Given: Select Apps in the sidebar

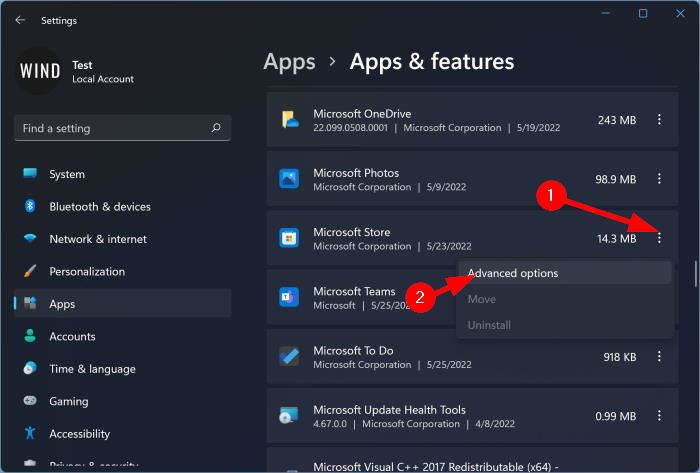Looking at the screenshot, I should (123, 303).
